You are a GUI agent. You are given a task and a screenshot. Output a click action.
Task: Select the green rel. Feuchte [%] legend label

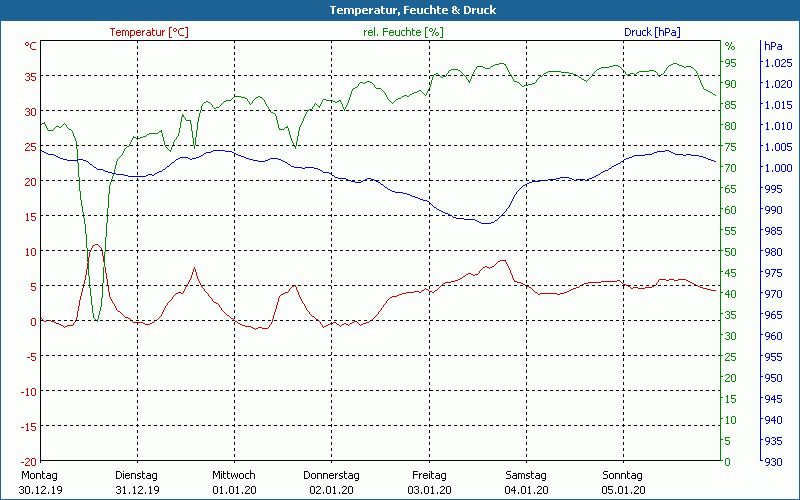(402, 32)
